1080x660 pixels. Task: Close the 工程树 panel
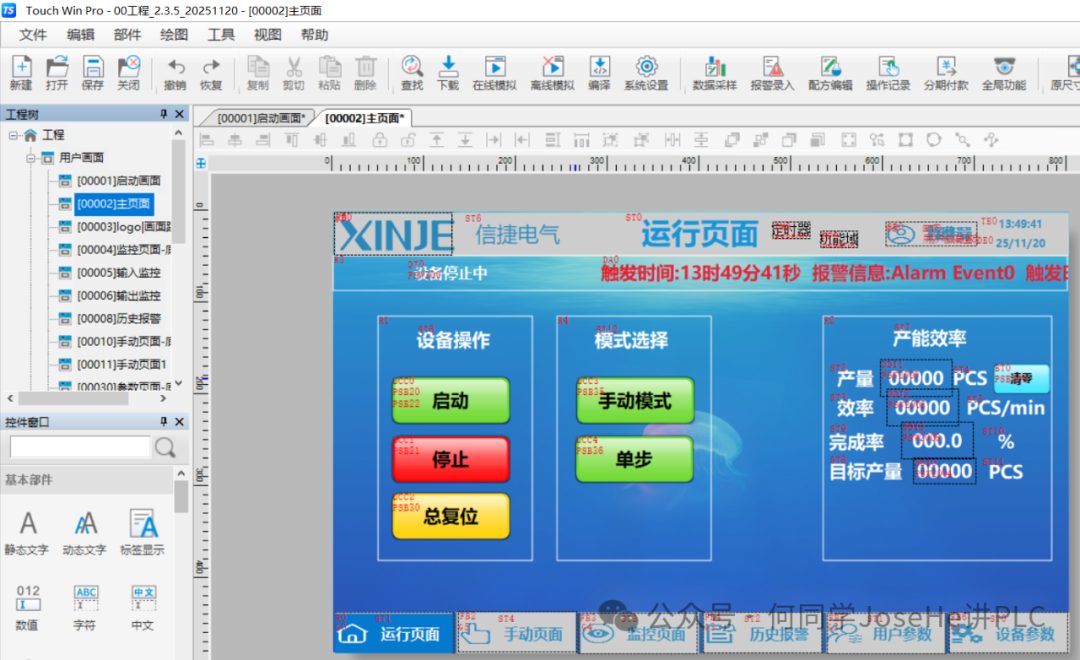pos(180,114)
